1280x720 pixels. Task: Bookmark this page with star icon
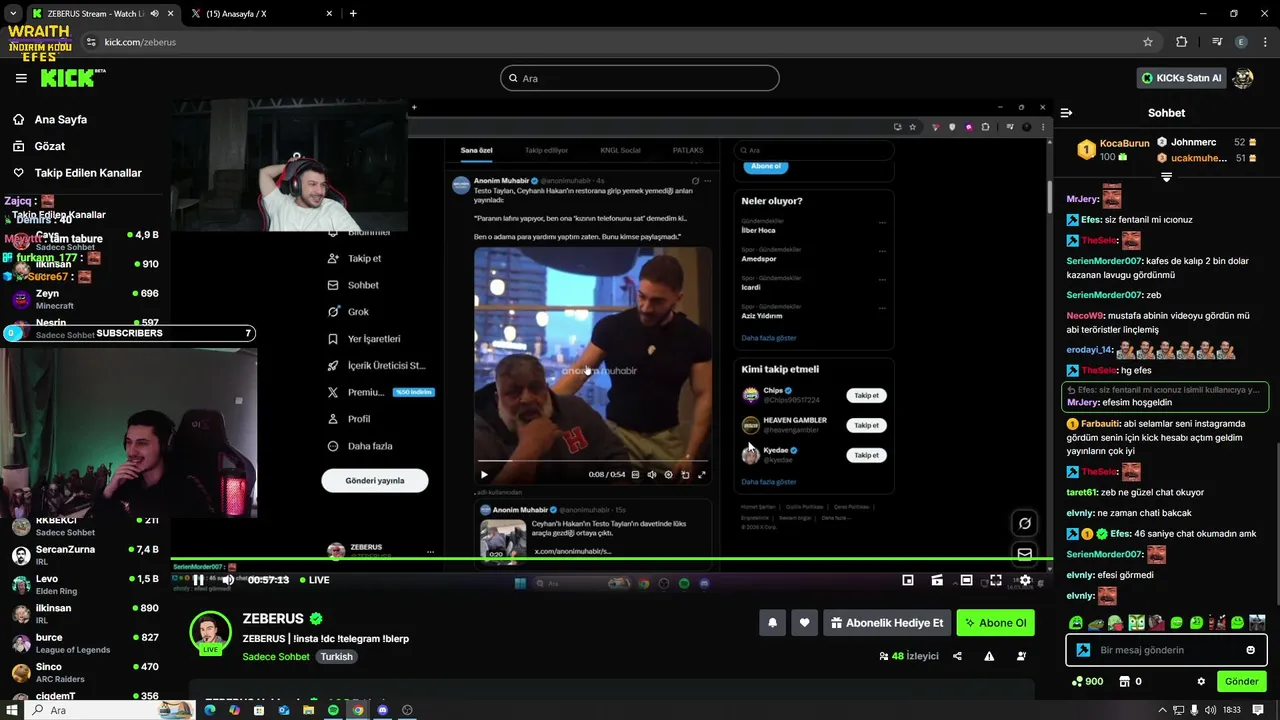[1148, 42]
